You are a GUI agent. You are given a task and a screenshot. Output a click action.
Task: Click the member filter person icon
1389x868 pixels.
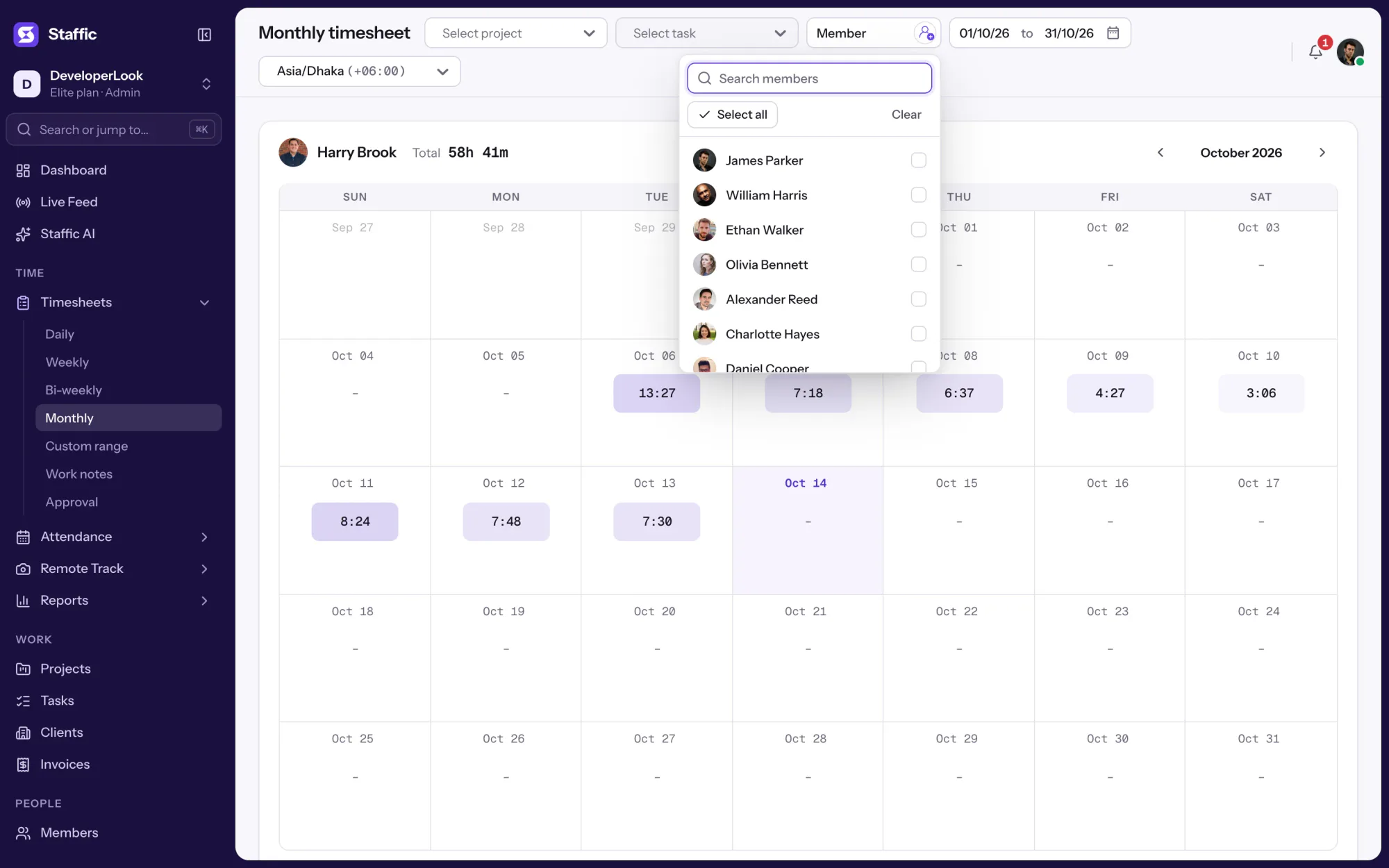(926, 33)
